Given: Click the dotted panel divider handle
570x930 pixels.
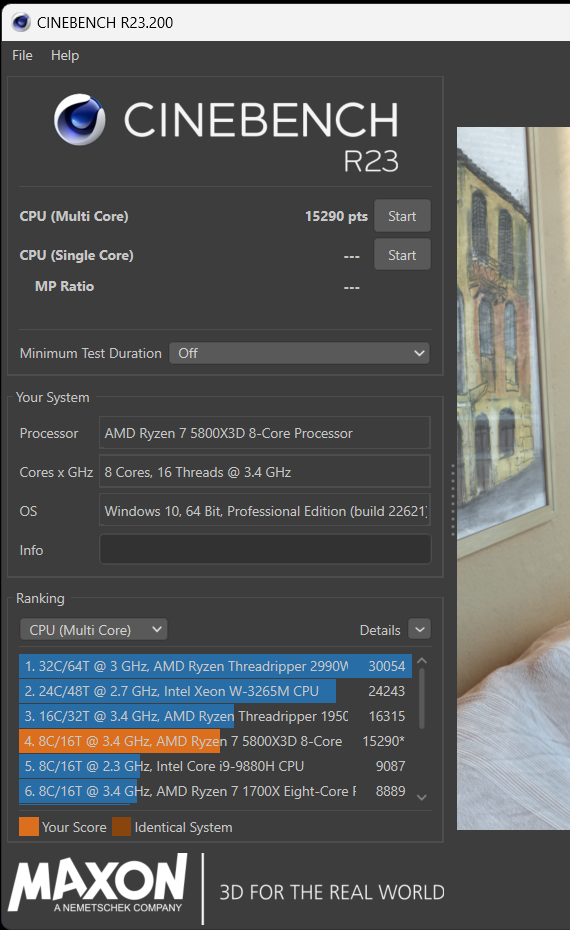Looking at the screenshot, I should click(x=453, y=500).
